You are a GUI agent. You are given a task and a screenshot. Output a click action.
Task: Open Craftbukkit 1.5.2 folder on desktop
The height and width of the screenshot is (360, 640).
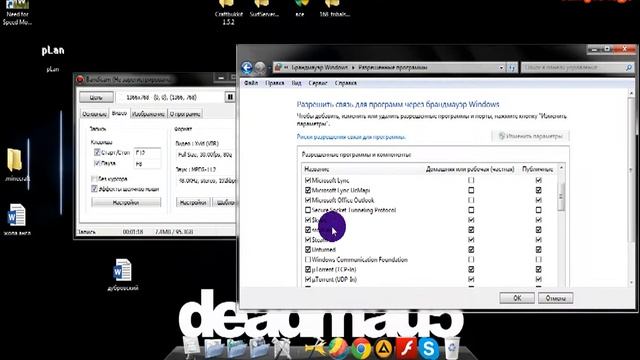[x=228, y=12]
